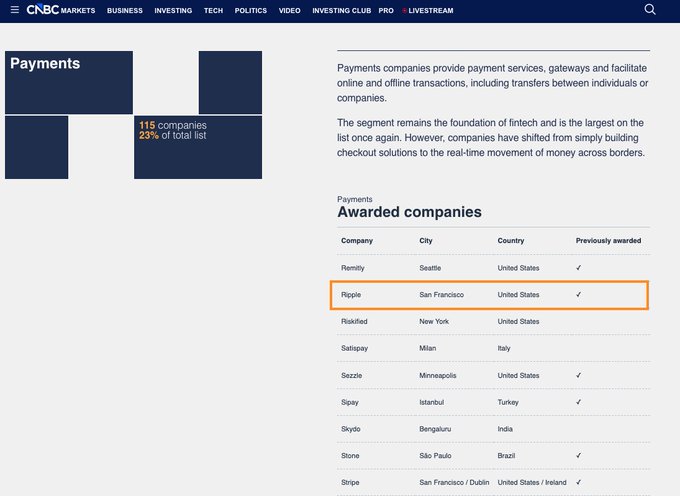Click the Bengaluru city cell
The height and width of the screenshot is (496, 680).
[435, 429]
